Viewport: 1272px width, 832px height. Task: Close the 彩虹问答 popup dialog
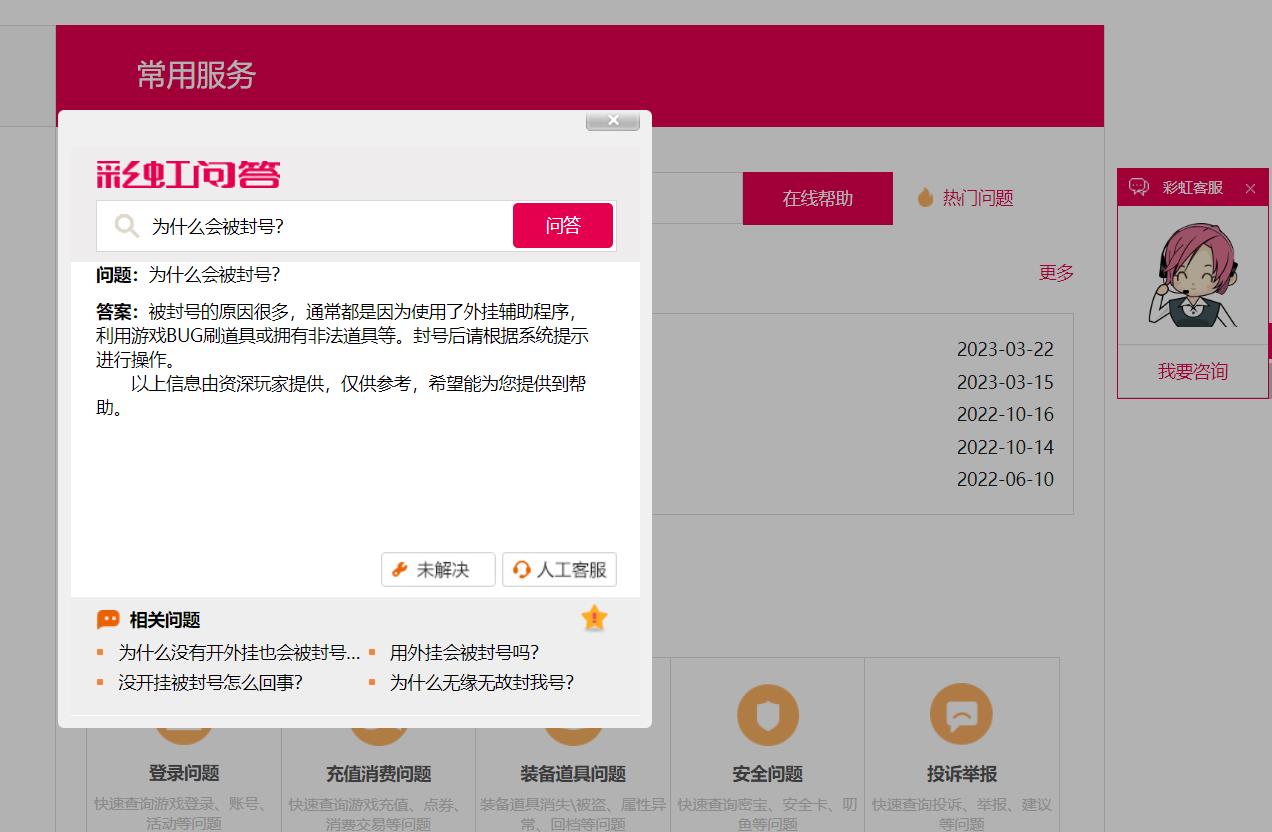613,120
